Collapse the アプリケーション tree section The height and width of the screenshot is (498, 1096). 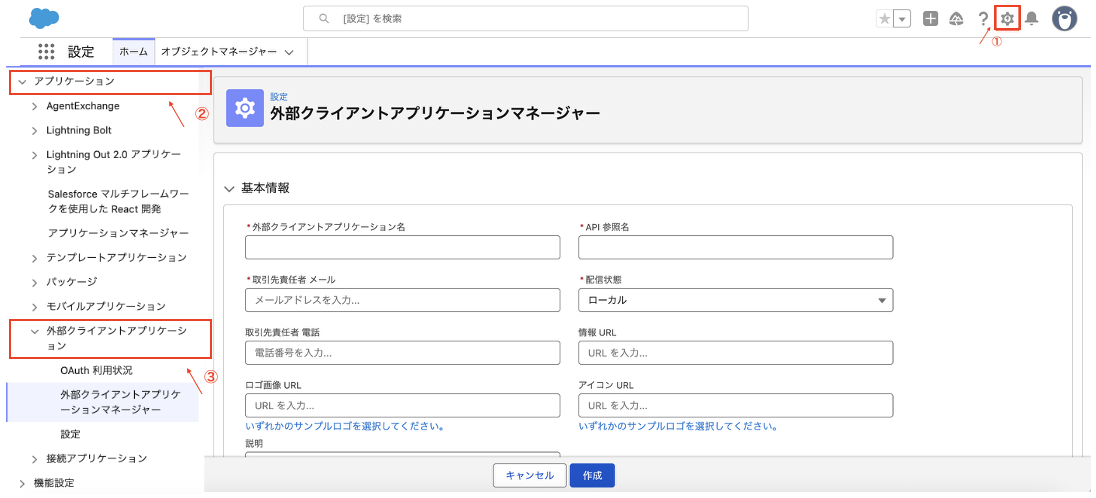[22, 82]
